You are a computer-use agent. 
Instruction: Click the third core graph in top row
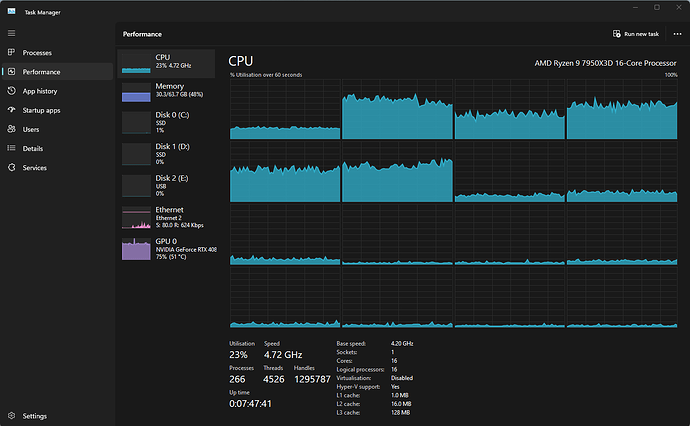(510, 109)
